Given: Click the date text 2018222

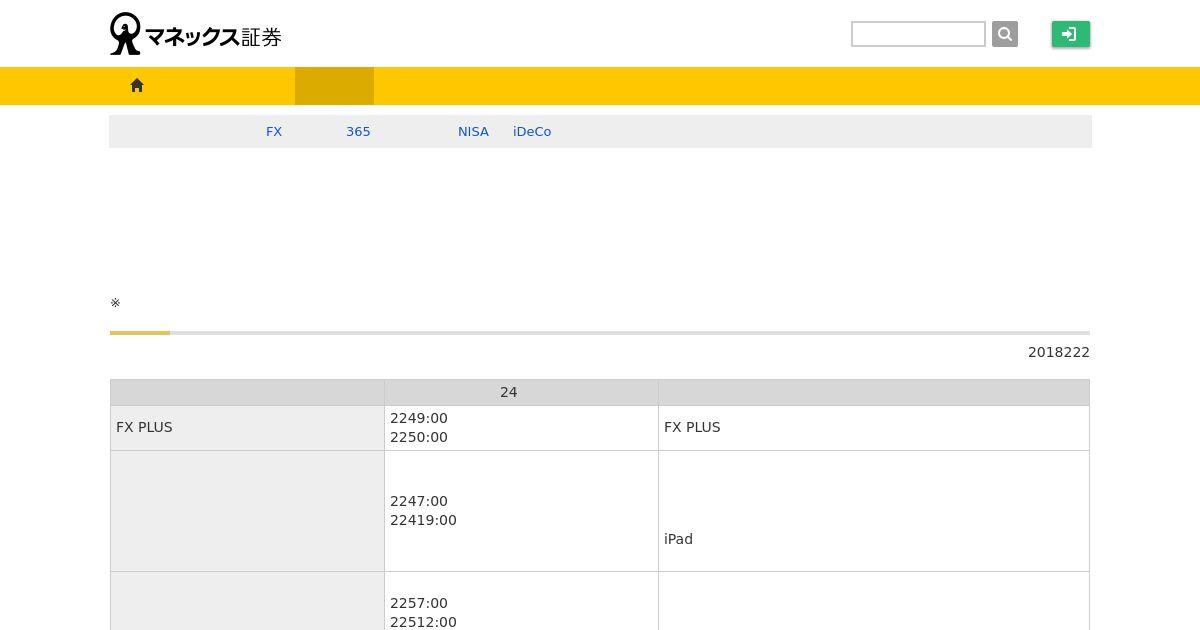Looking at the screenshot, I should click(1058, 352).
